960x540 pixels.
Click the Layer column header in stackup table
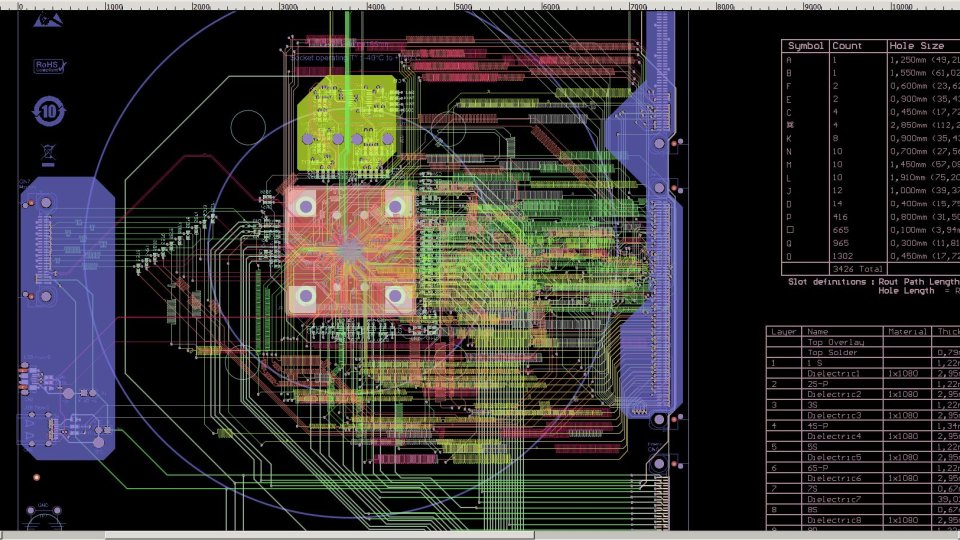pyautogui.click(x=784, y=331)
